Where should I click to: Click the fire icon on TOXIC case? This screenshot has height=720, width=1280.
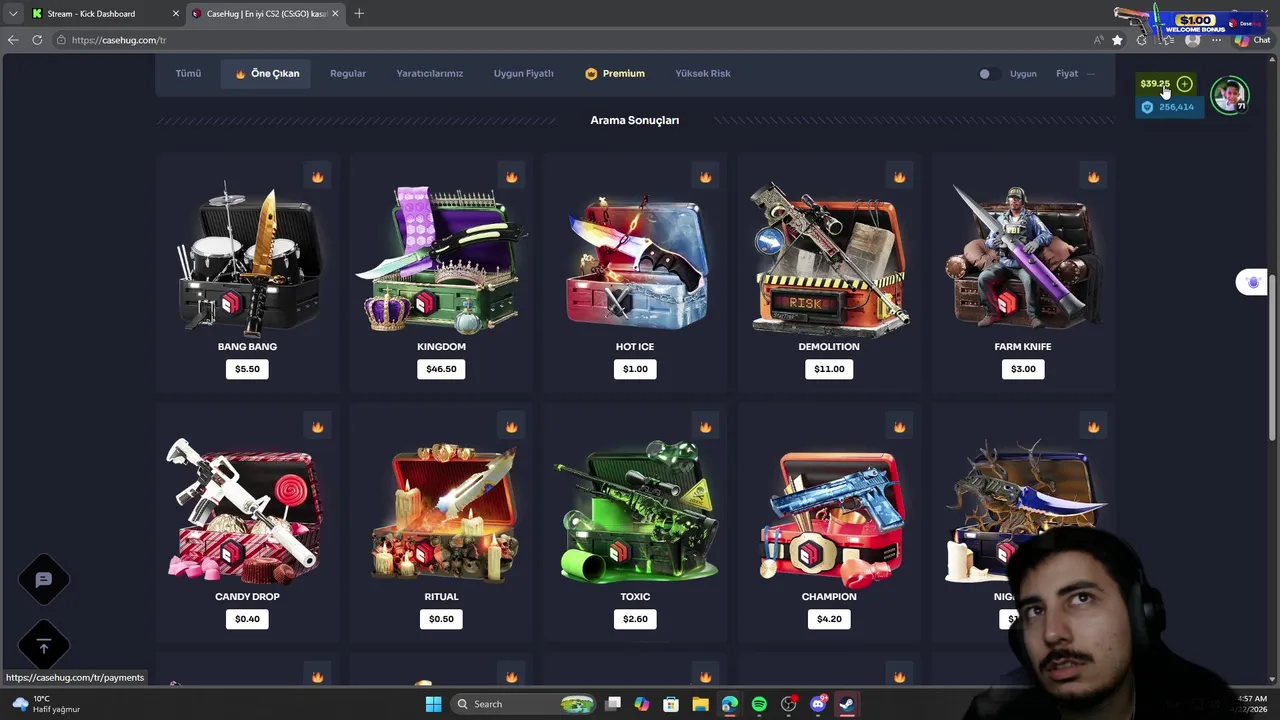tap(705, 427)
